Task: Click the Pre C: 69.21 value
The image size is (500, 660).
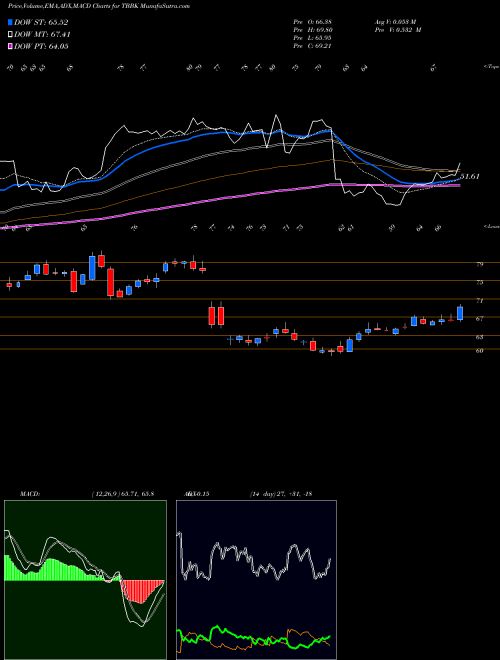Action: 312,46
